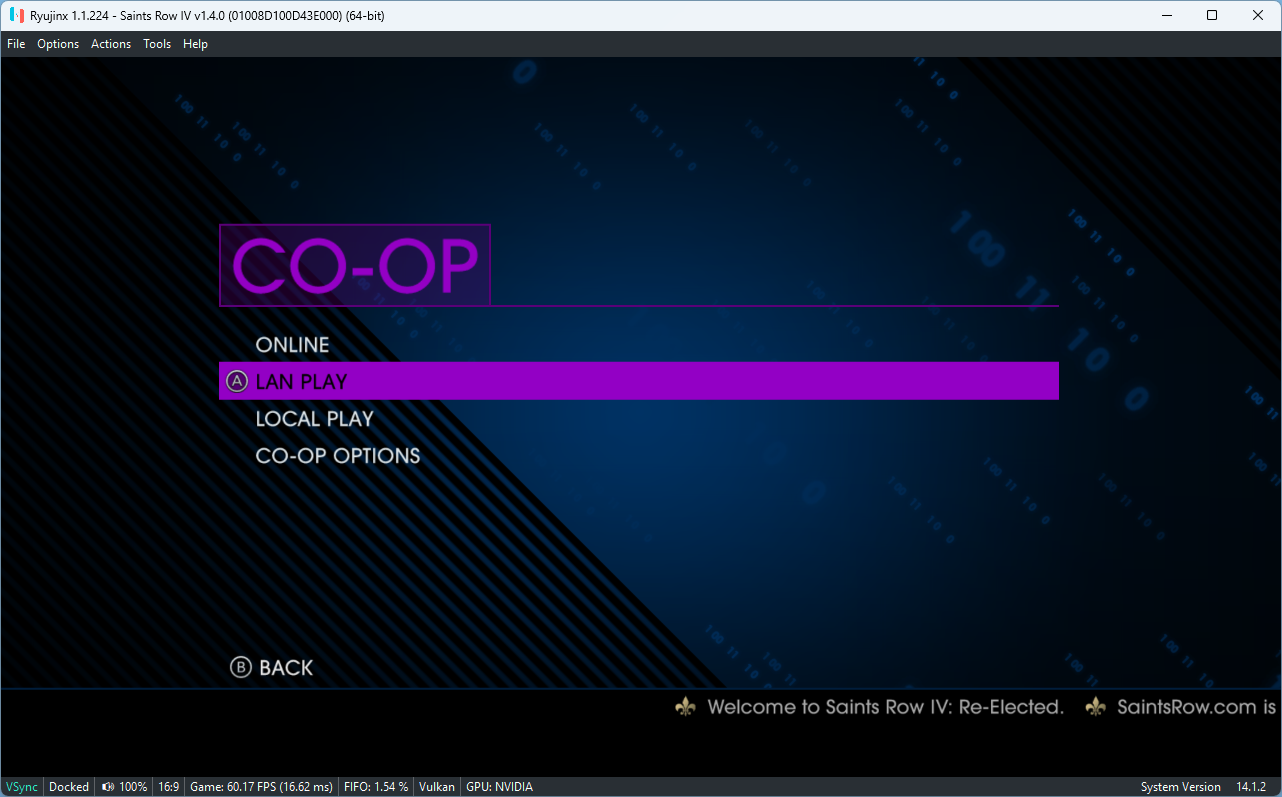This screenshot has width=1282, height=797.
Task: Open the Tools menu
Action: 157,44
